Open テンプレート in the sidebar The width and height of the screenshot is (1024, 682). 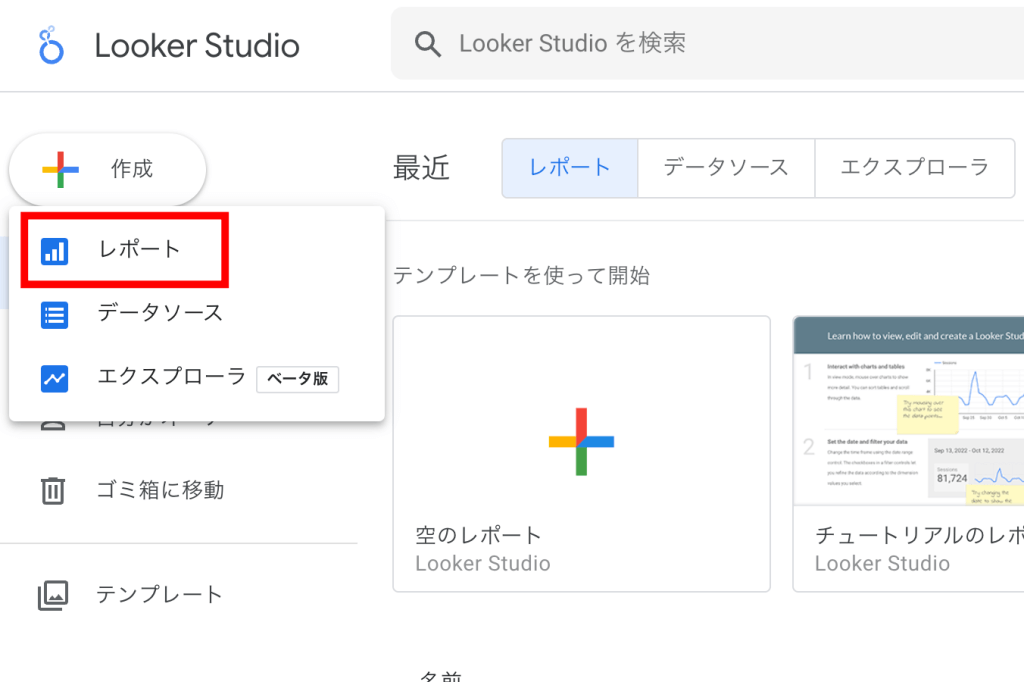click(159, 595)
